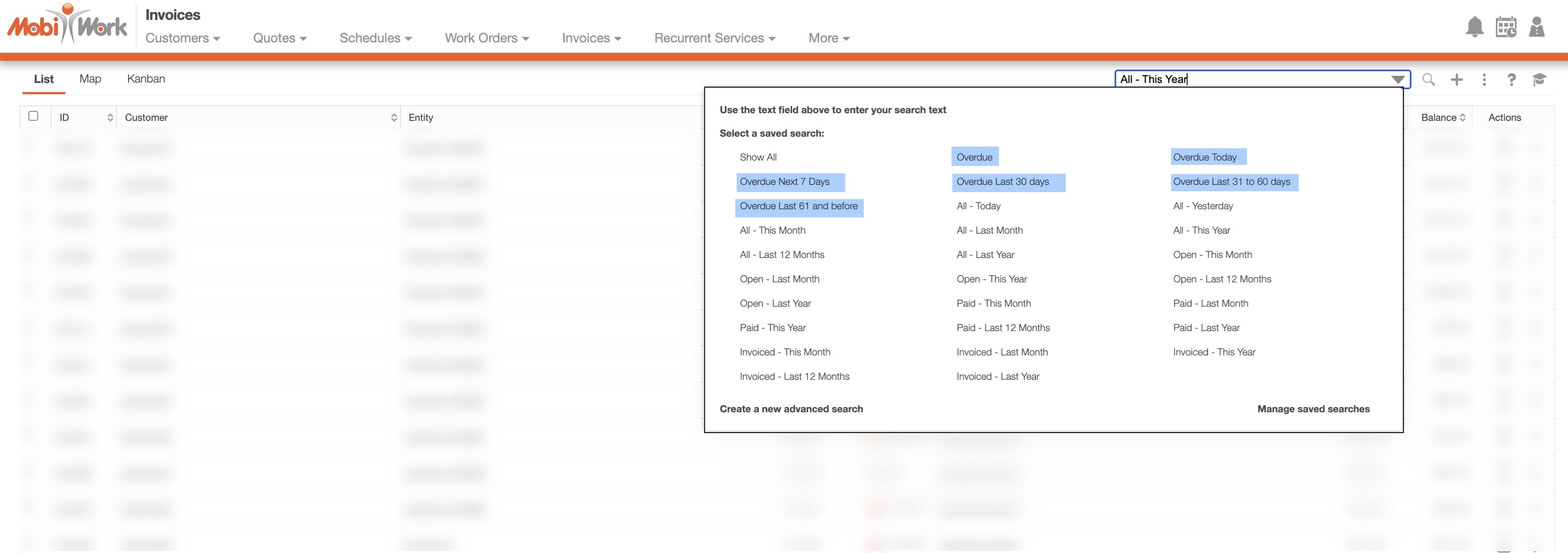The image size is (1568, 553).
Task: Click the notifications bell icon
Action: coord(1474,28)
